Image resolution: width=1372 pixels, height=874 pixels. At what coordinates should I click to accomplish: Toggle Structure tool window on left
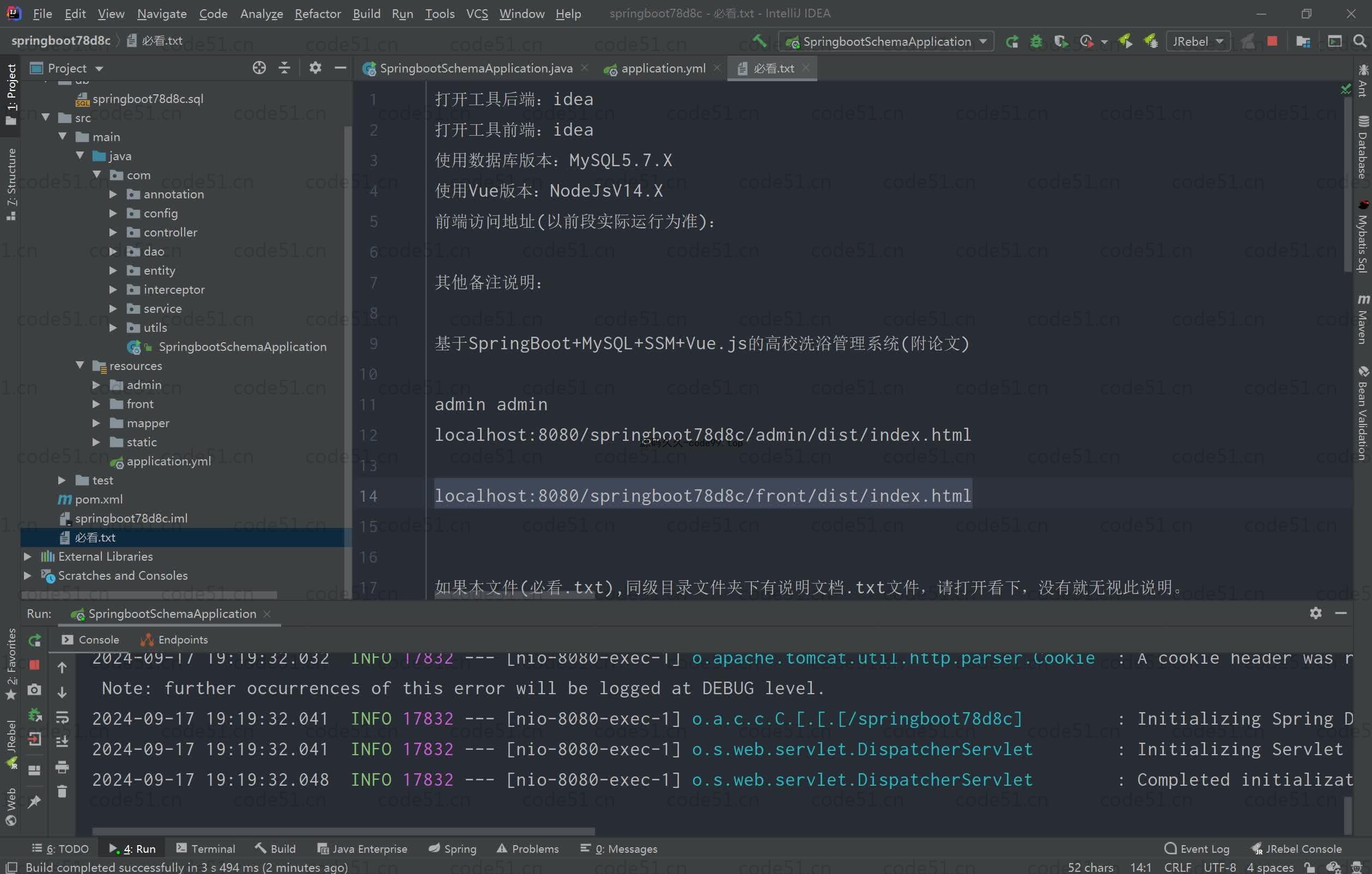[11, 184]
